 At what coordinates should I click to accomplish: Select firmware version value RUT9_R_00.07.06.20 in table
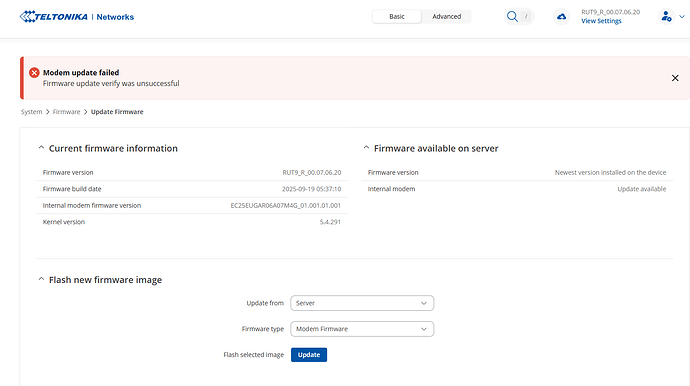(312, 173)
